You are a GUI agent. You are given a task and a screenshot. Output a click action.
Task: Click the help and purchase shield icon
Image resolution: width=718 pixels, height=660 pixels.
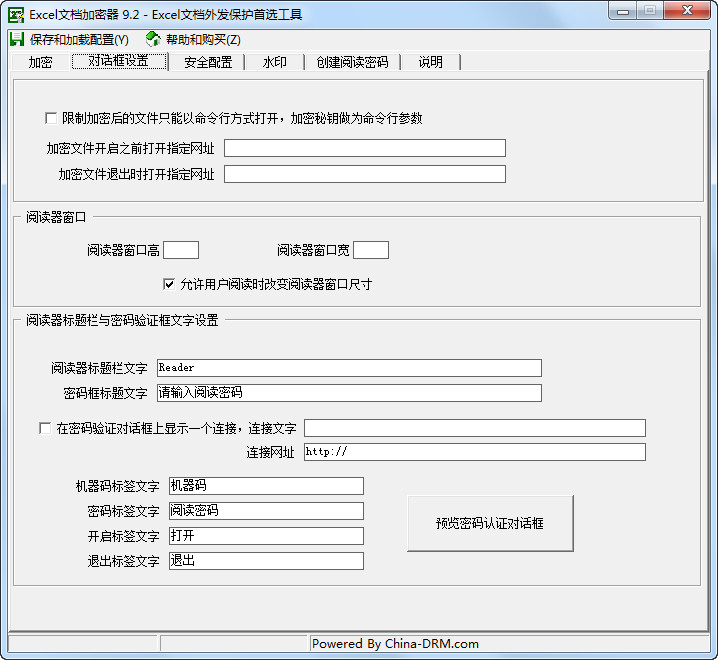[x=153, y=39]
